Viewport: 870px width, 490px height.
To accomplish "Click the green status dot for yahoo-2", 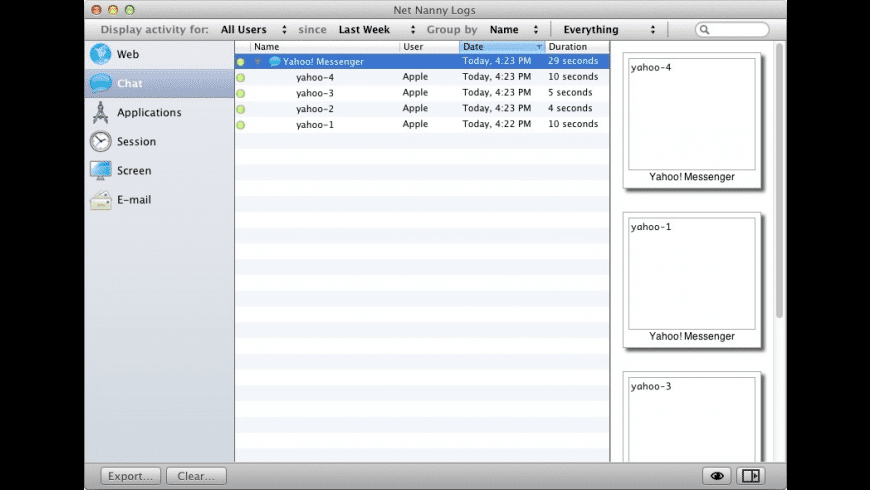I will point(241,109).
